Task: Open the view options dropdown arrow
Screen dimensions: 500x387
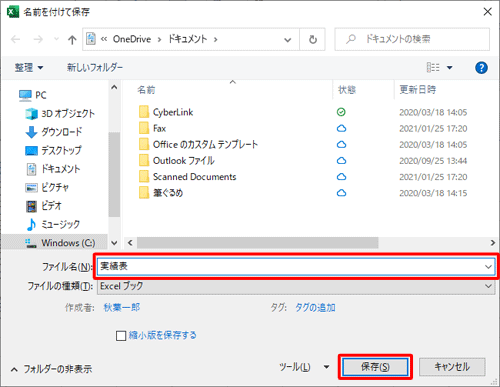Action: pos(449,68)
